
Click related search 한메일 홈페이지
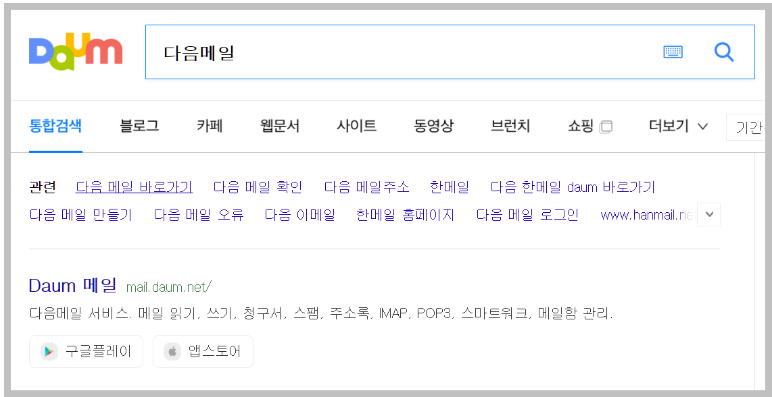405,215
